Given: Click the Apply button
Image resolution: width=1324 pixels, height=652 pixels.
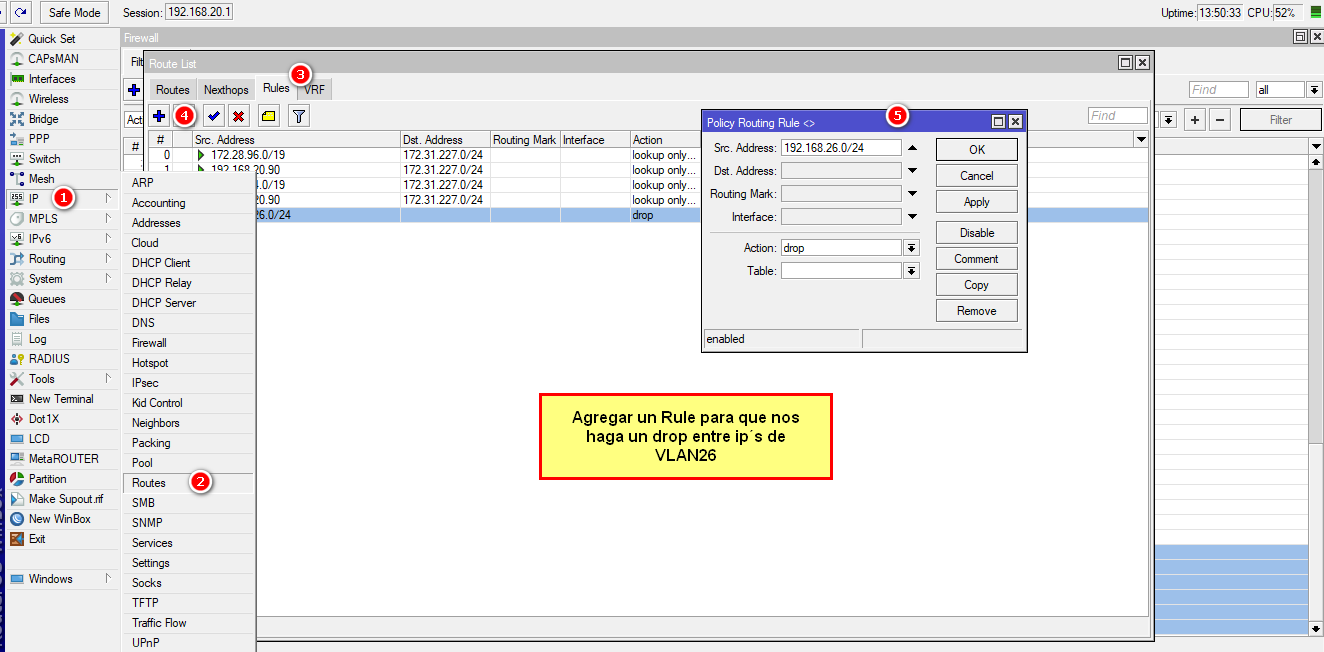Looking at the screenshot, I should (976, 202).
